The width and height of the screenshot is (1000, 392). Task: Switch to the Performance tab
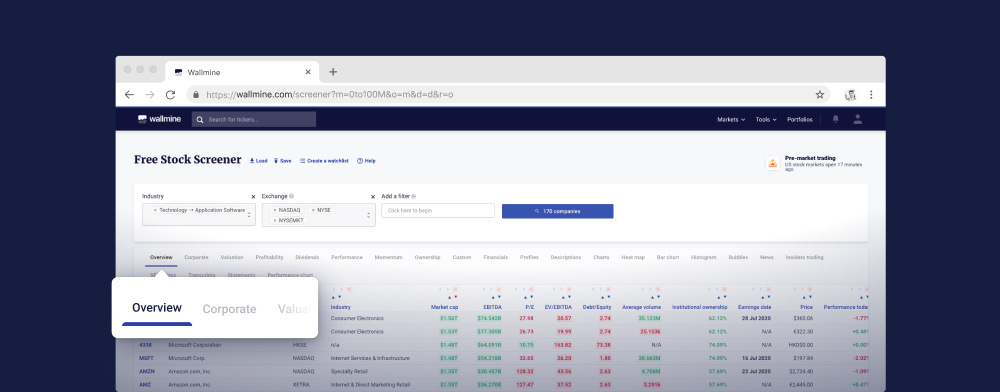click(347, 258)
